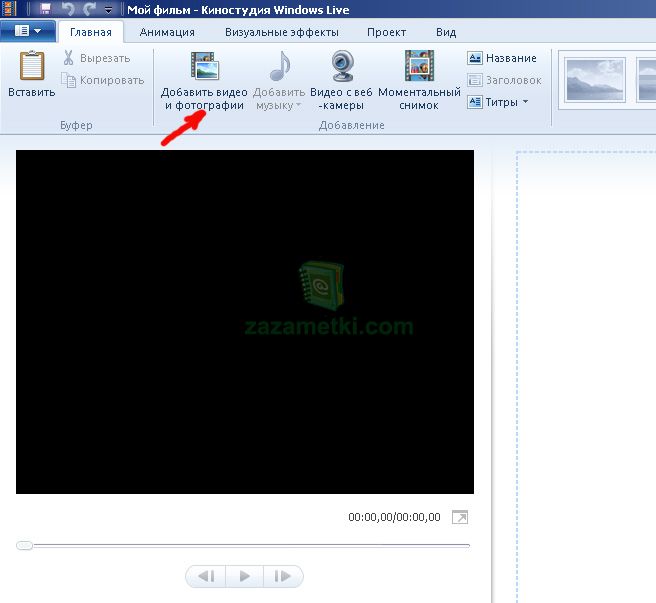The height and width of the screenshot is (603, 656).
Task: Click the preview seek slider handle
Action: point(24,545)
